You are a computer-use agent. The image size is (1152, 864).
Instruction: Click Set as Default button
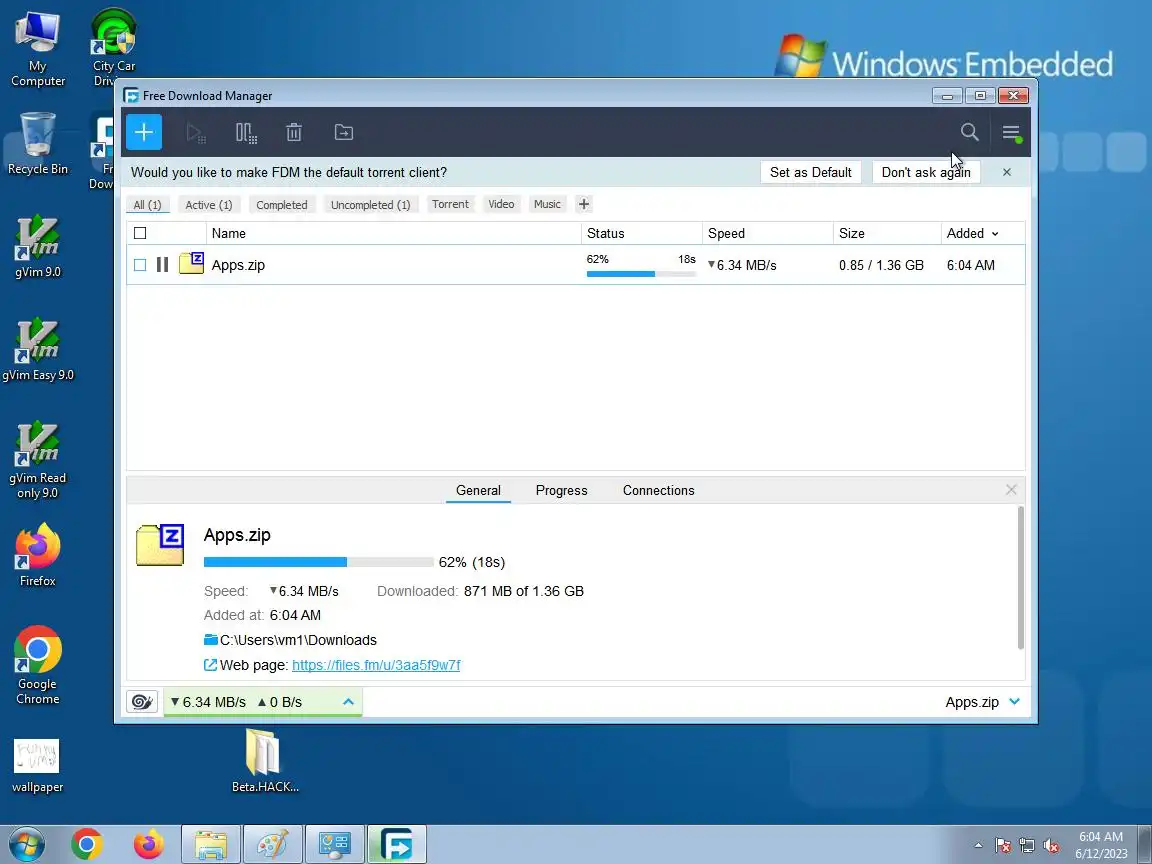[810, 172]
